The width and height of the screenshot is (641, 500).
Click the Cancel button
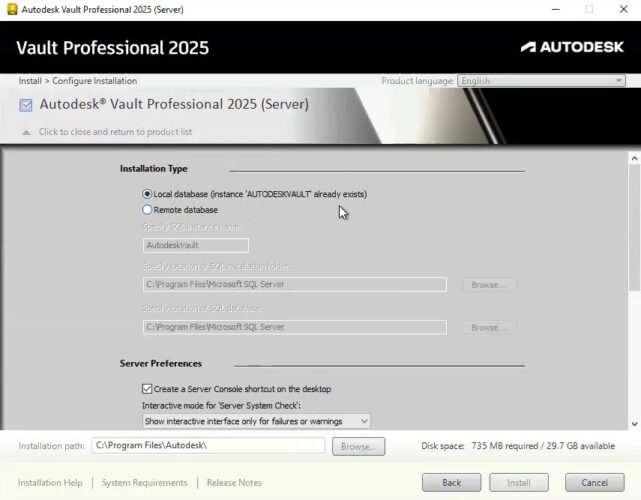click(594, 483)
